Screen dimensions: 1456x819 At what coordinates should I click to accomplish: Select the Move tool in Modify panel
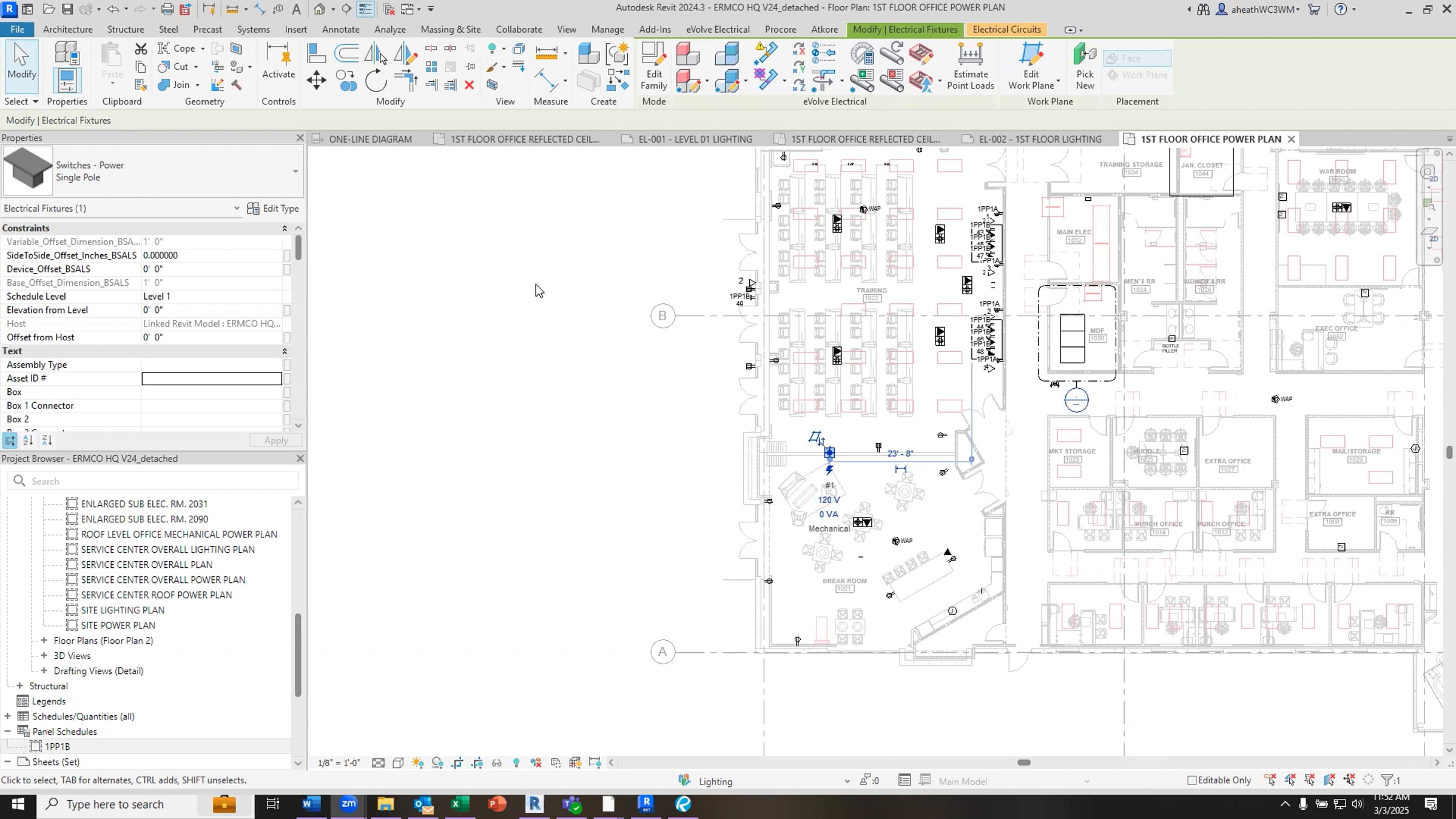point(316,81)
